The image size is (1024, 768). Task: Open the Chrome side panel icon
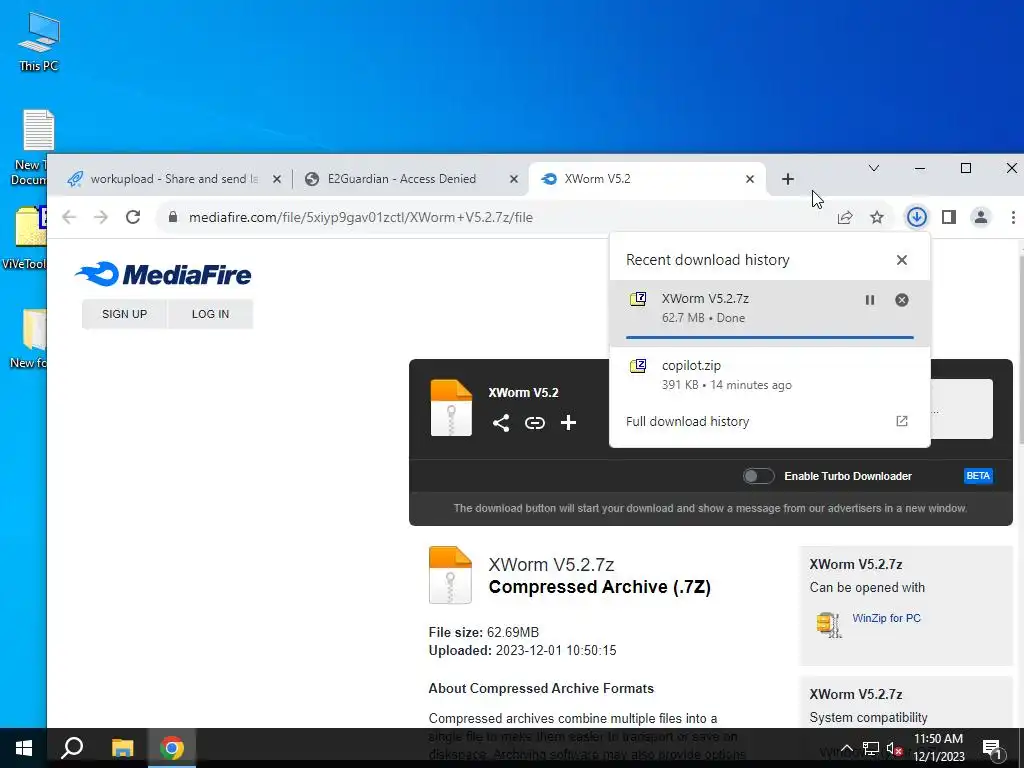click(949, 217)
